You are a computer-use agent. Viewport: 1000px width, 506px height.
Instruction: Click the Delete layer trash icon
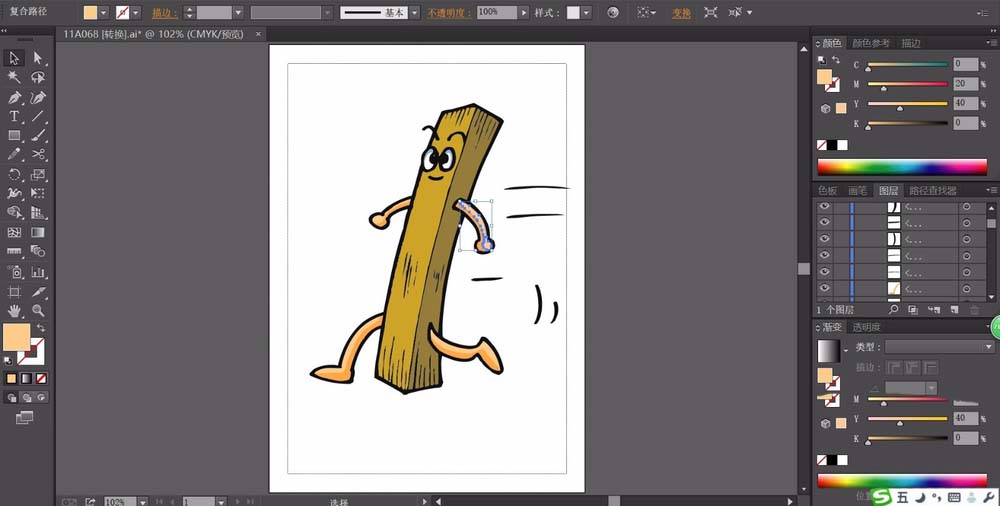point(974,309)
